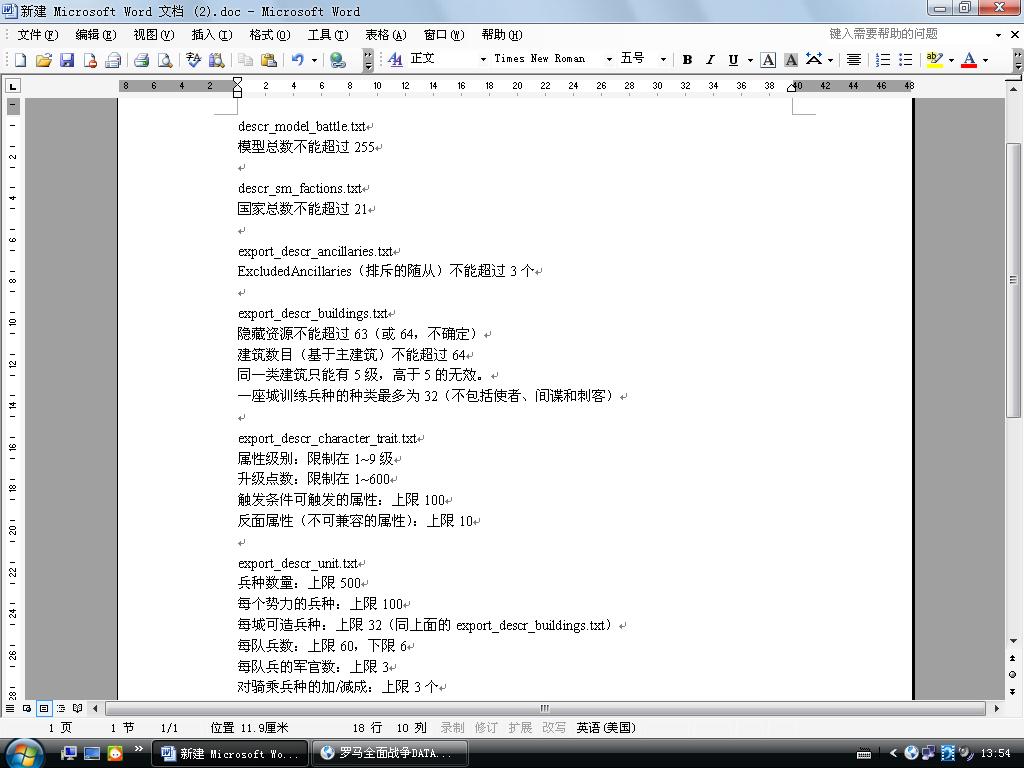Open the 正文 style dropdown
Viewport: 1024px width, 768px height.
tap(483, 60)
